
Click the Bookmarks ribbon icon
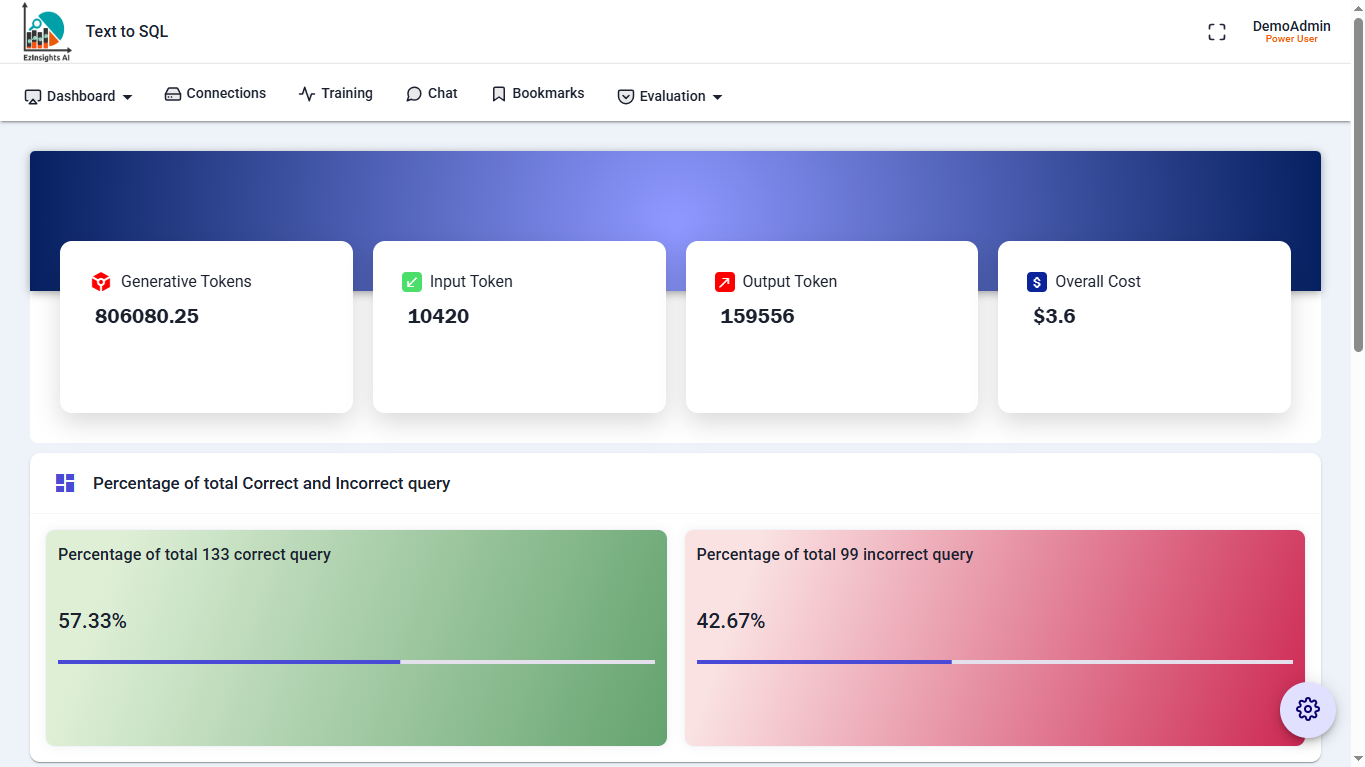click(x=499, y=94)
